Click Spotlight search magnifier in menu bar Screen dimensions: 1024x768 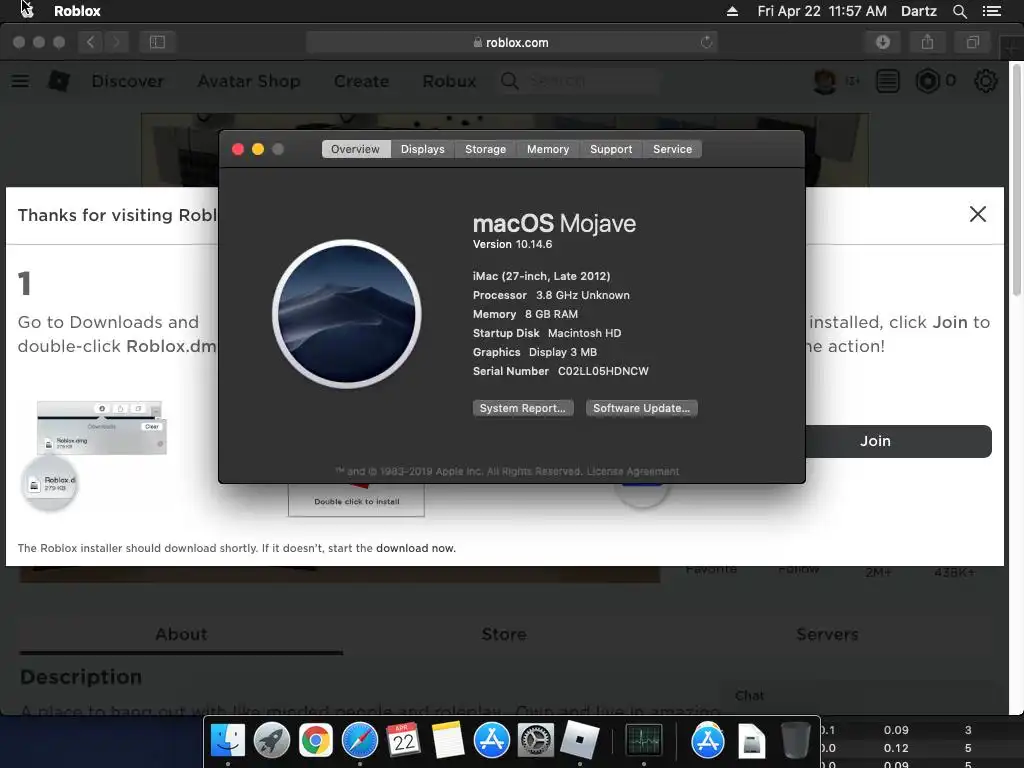pyautogui.click(x=959, y=11)
